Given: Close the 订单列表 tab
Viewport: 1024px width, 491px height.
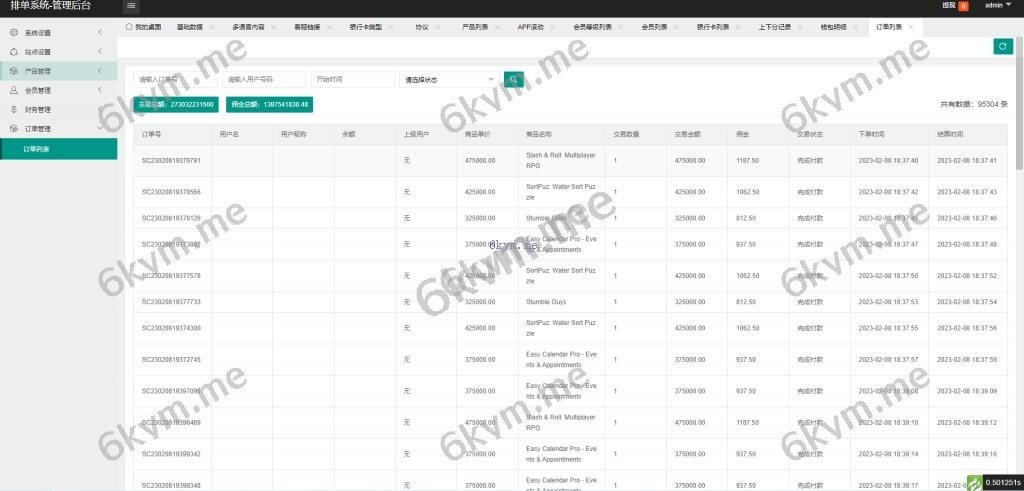Looking at the screenshot, I should 911,26.
